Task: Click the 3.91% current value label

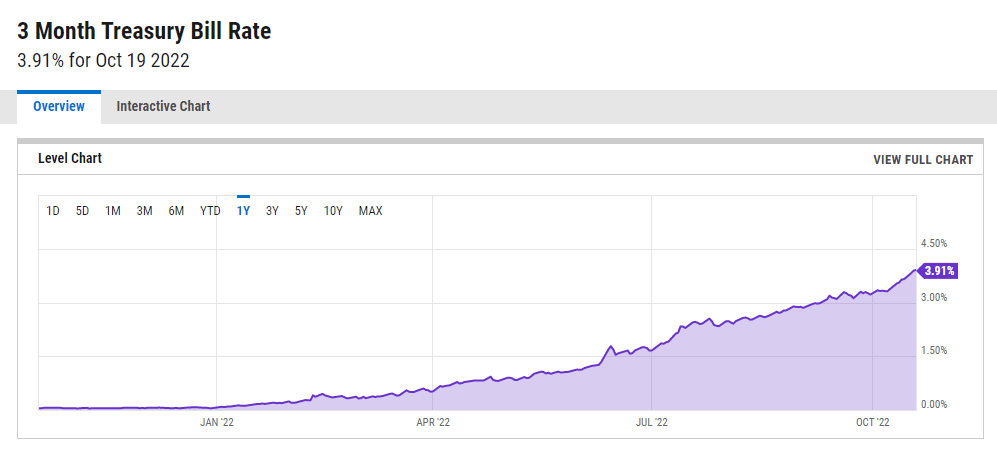Action: click(x=936, y=271)
